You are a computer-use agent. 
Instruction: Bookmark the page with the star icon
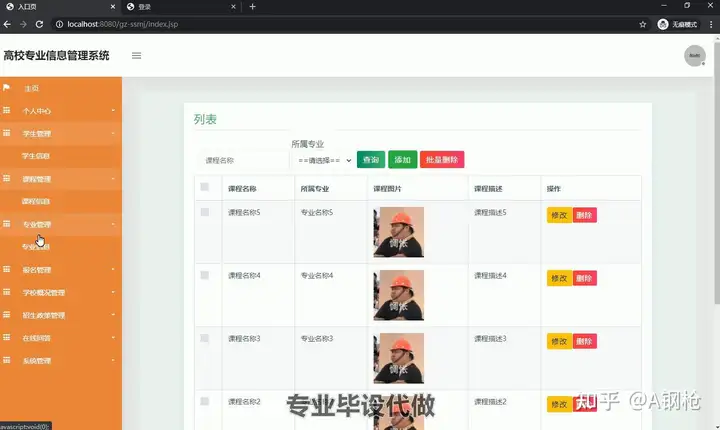tap(642, 24)
